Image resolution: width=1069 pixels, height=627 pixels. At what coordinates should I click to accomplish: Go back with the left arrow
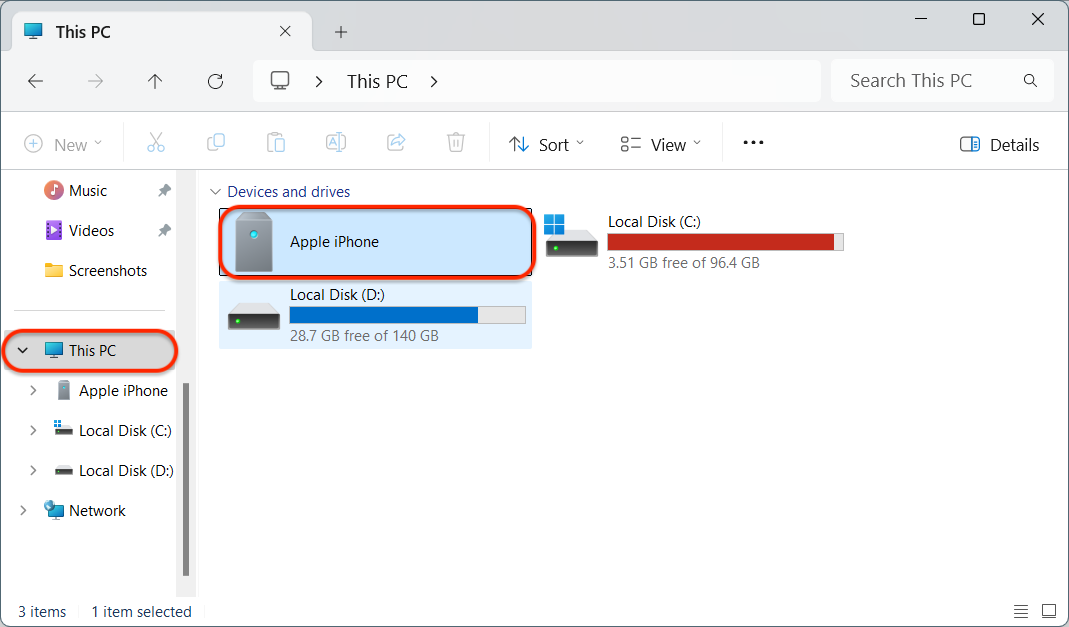click(x=35, y=82)
